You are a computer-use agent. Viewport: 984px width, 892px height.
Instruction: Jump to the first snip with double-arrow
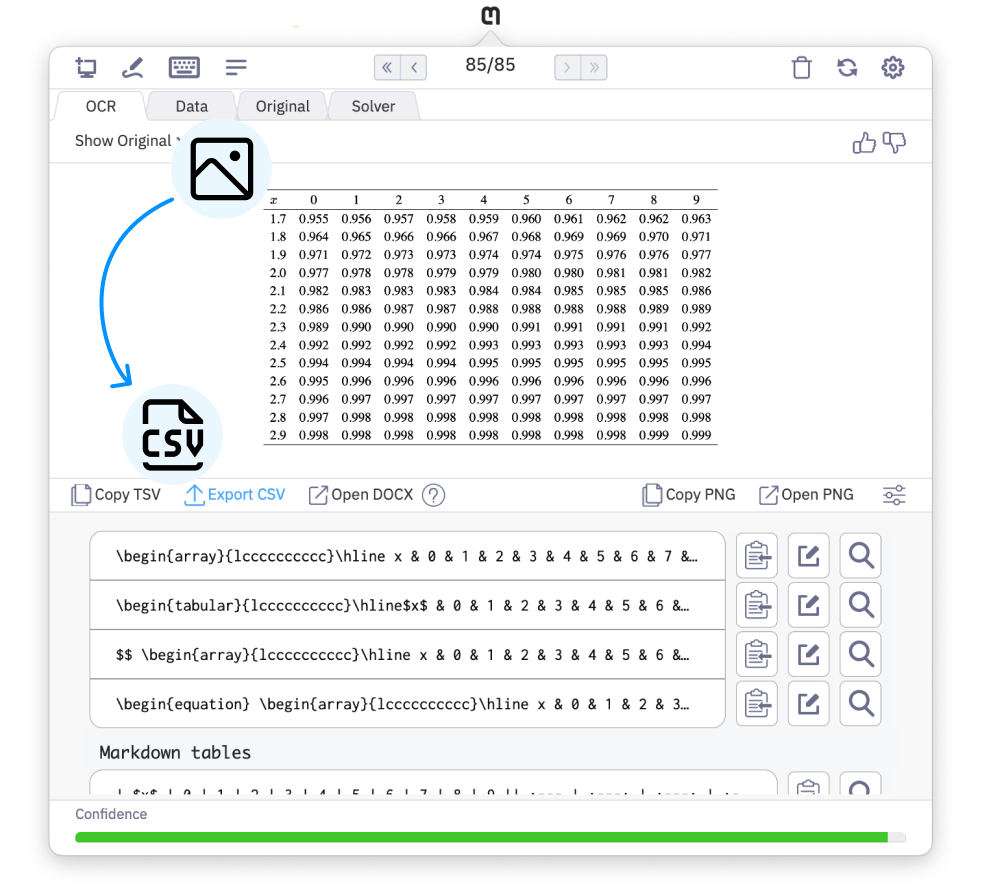[386, 67]
